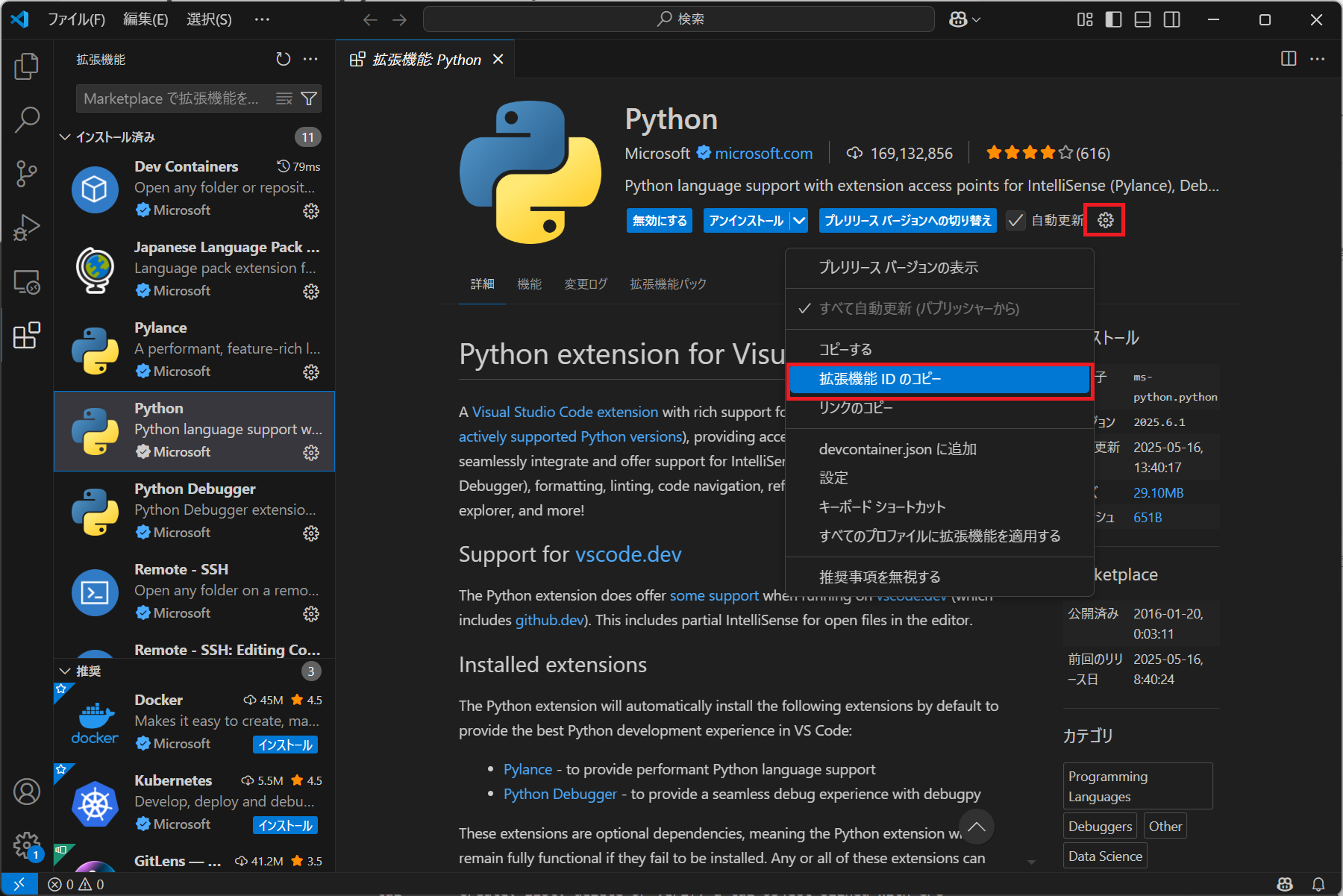Open the microsoft.com publisher link
The height and width of the screenshot is (896, 1343).
pyautogui.click(x=763, y=153)
